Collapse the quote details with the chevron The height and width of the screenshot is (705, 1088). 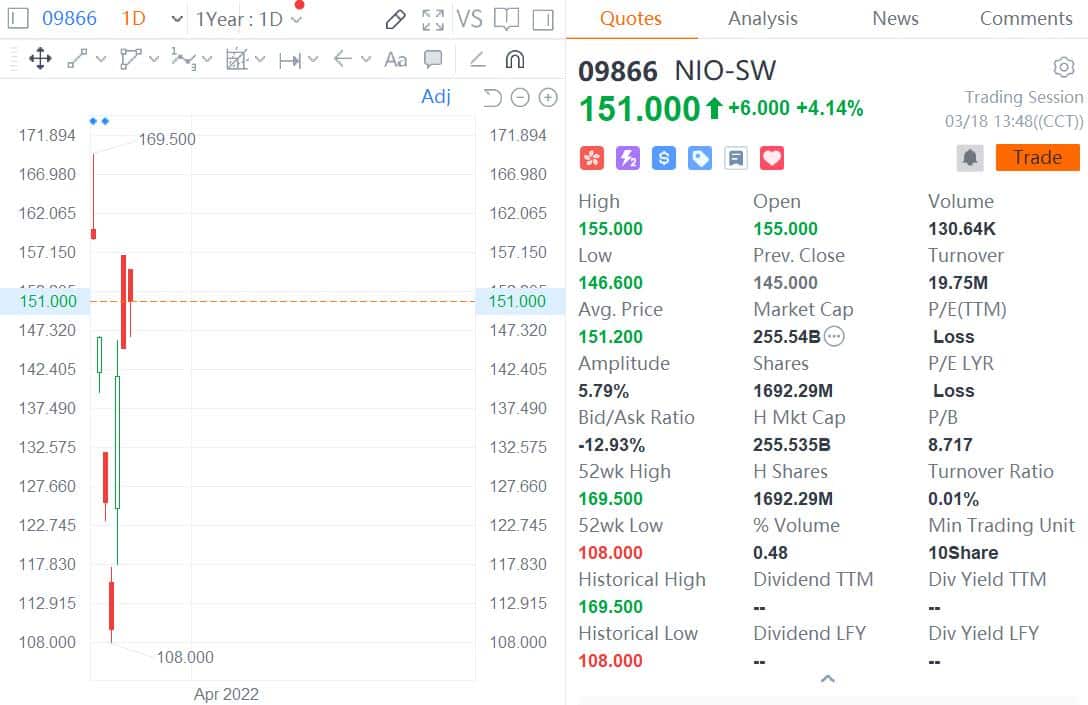(827, 679)
